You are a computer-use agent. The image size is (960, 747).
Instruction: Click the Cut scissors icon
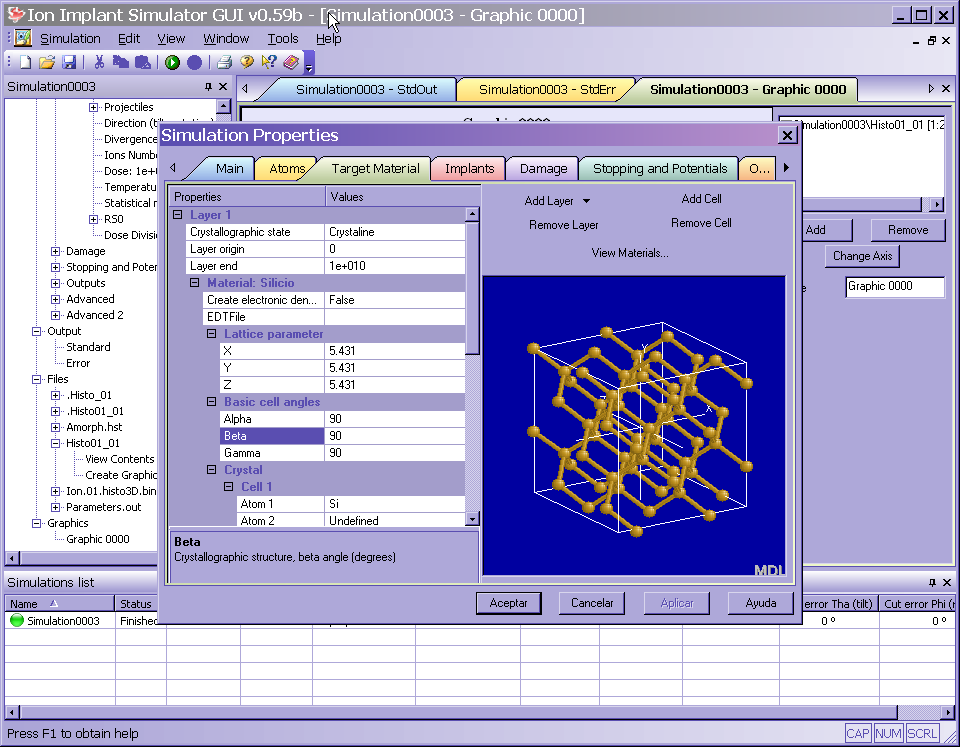[x=99, y=62]
